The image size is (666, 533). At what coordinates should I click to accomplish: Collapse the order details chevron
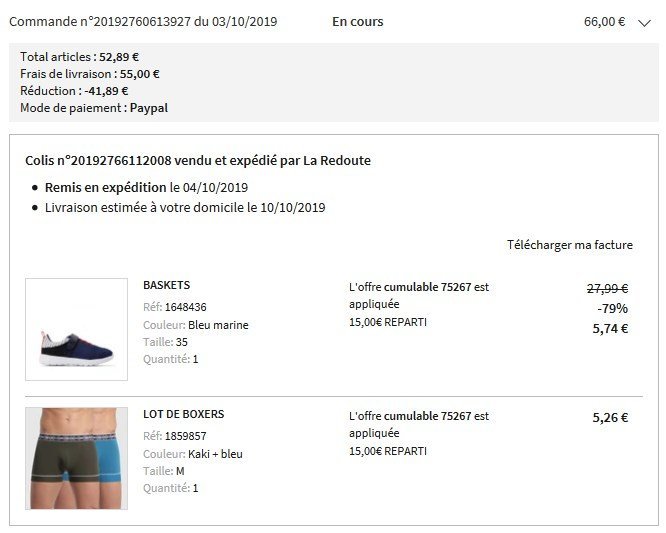coord(644,23)
